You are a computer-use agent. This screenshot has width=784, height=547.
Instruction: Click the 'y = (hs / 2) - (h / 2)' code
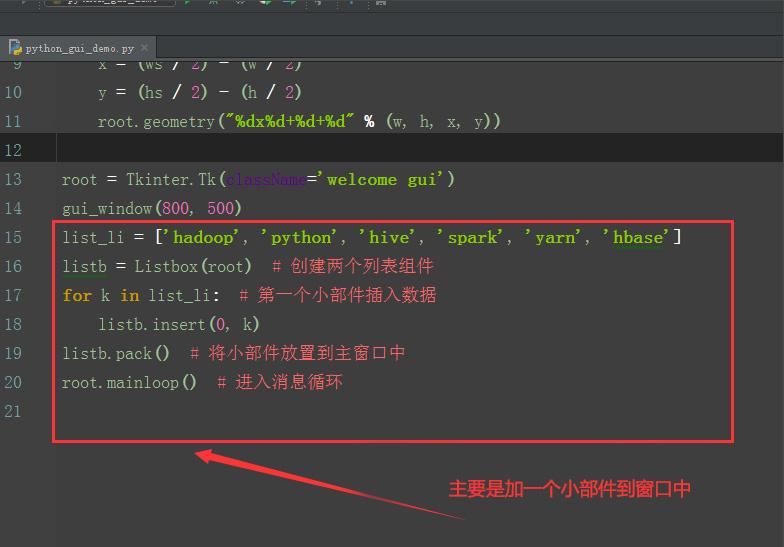200,92
